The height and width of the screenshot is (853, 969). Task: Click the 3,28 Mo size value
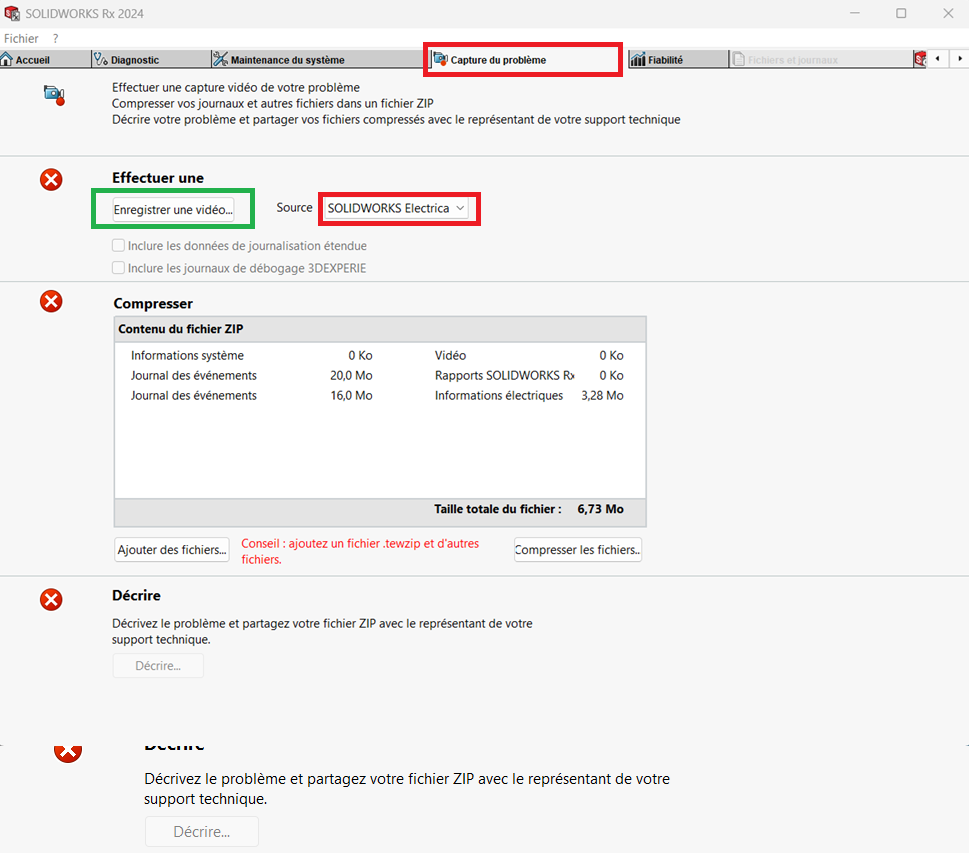point(602,395)
